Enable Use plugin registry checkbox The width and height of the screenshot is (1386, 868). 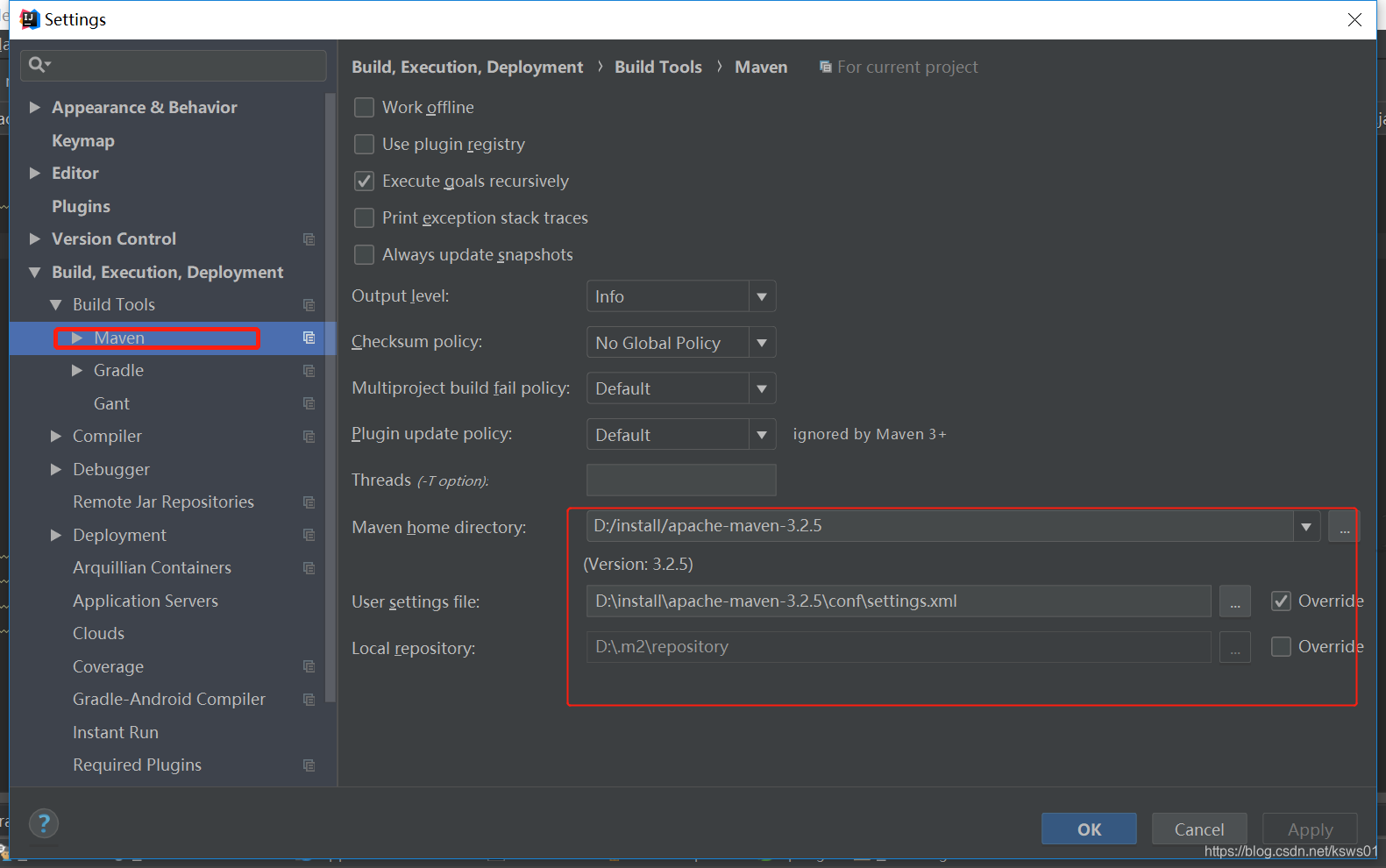(364, 145)
